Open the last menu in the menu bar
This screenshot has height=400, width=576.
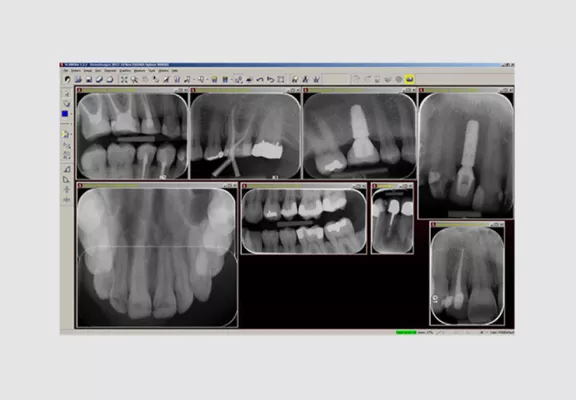pos(175,71)
